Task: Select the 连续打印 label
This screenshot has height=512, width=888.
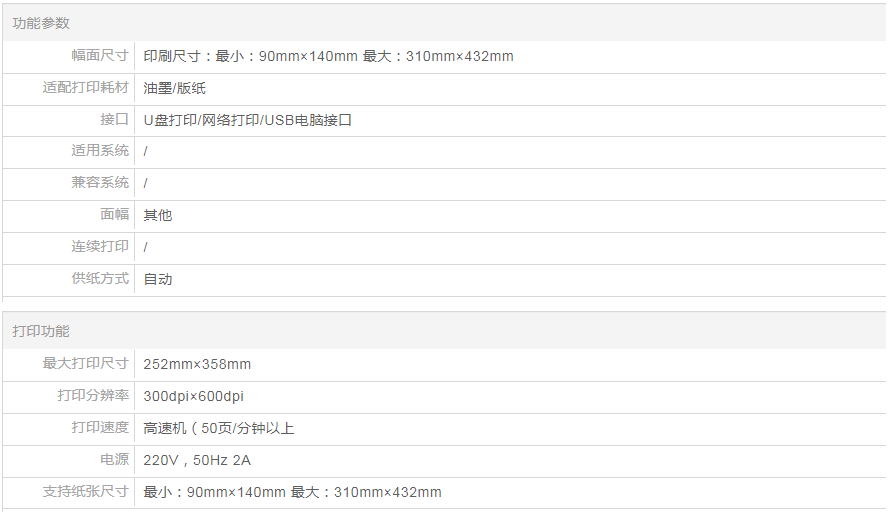Action: pos(100,246)
